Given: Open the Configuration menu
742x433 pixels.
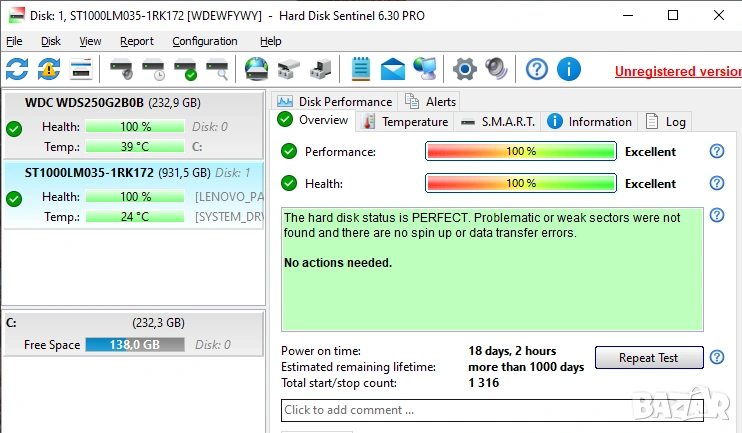Looking at the screenshot, I should pyautogui.click(x=204, y=41).
